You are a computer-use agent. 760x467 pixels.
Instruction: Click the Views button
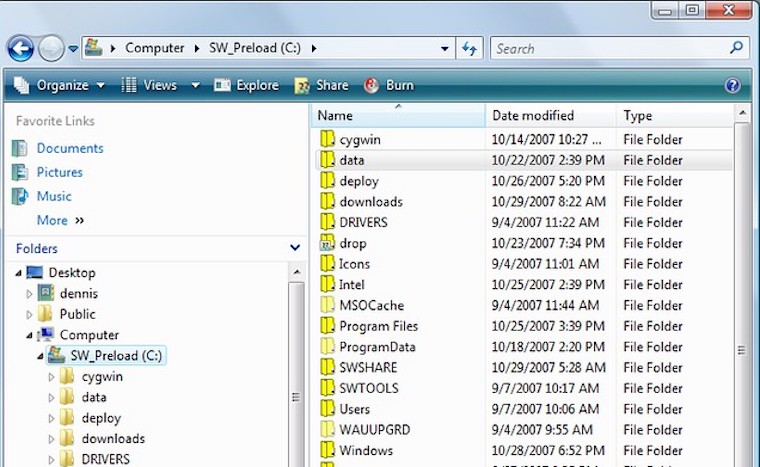point(149,85)
